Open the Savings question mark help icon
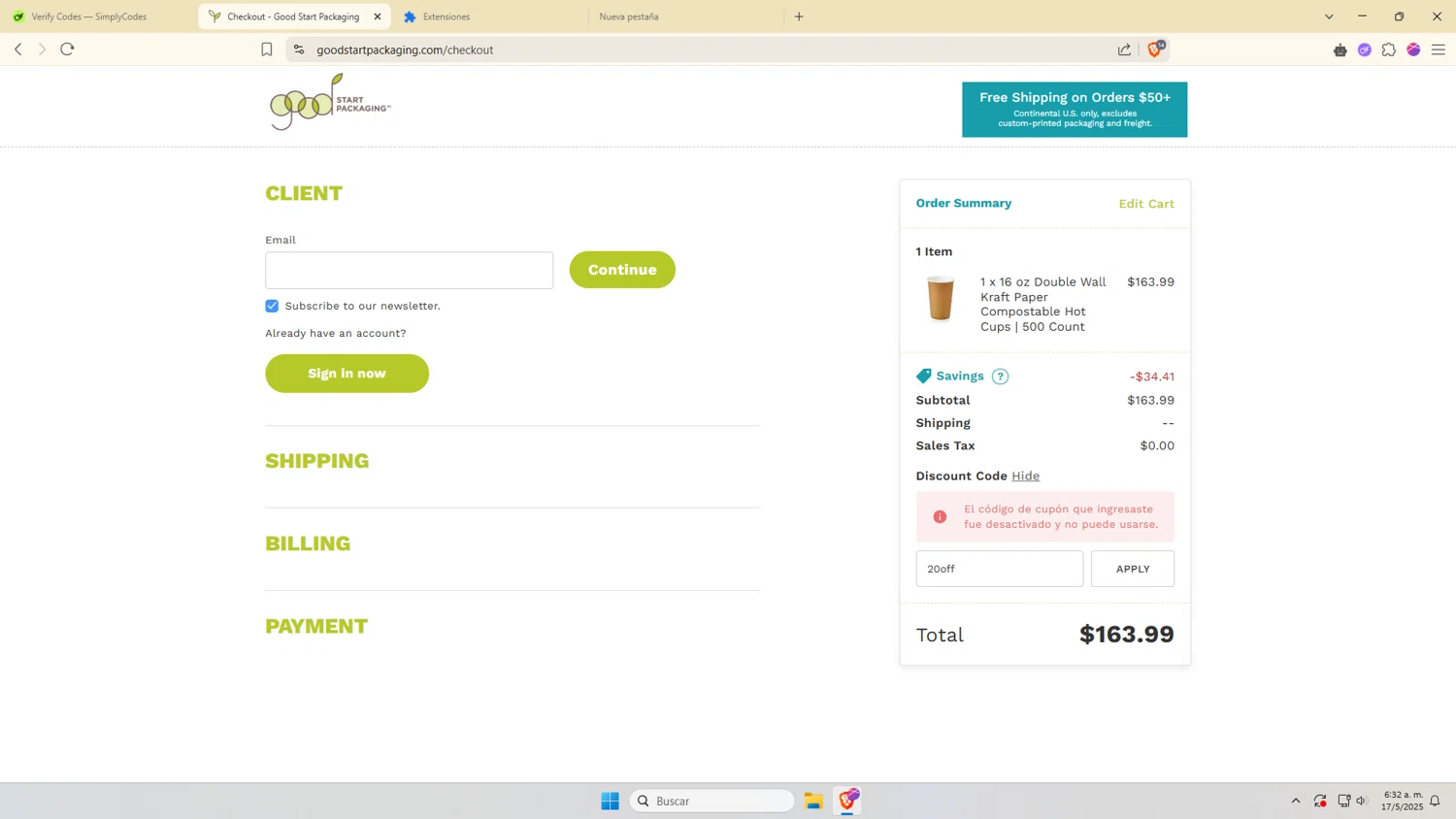This screenshot has height=819, width=1456. [1000, 377]
